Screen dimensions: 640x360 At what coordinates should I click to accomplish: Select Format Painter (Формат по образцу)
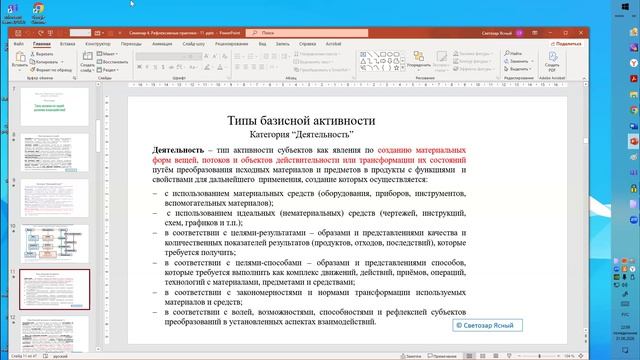[x=51, y=70]
